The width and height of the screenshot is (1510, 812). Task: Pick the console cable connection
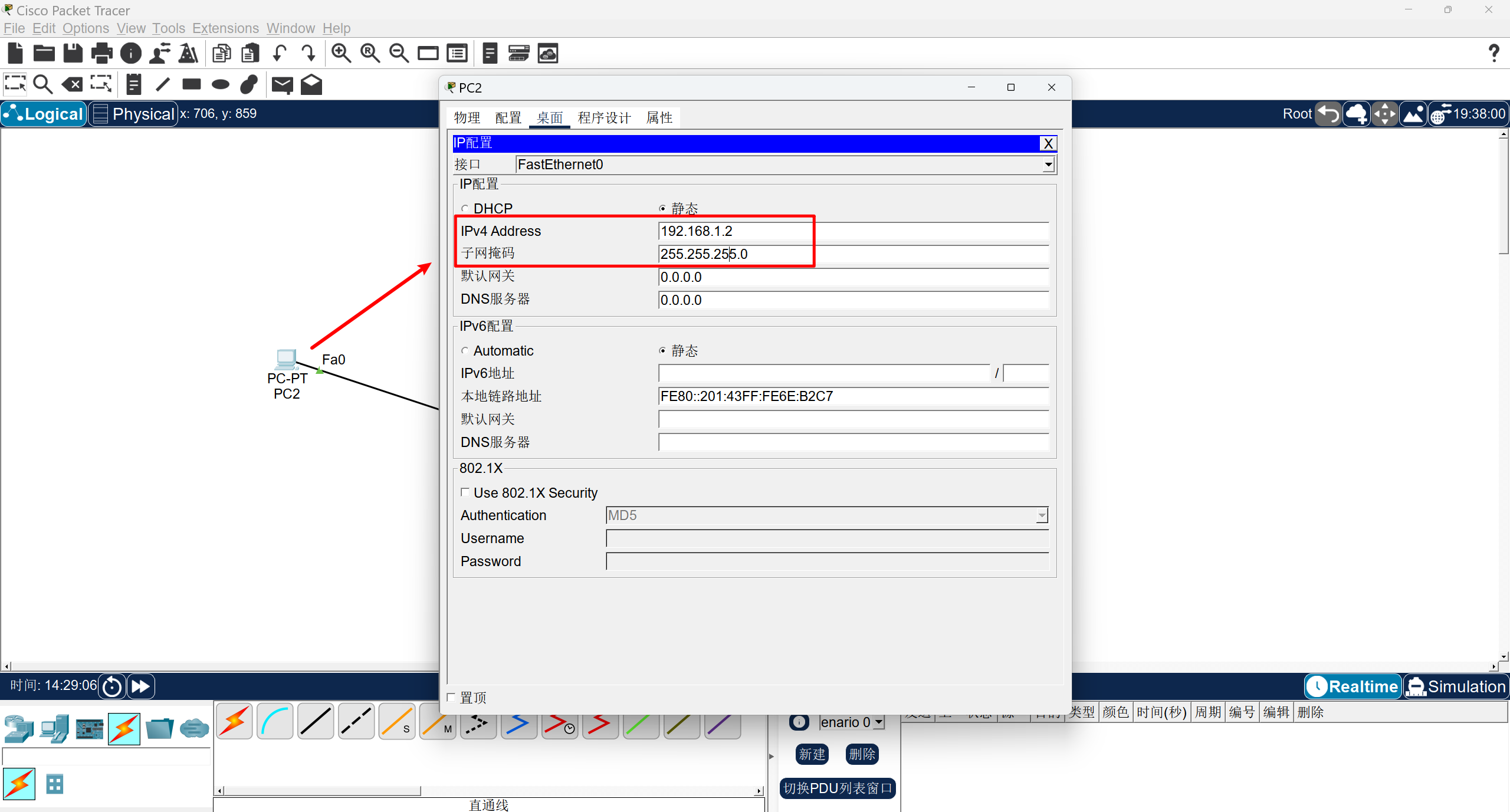(275, 721)
